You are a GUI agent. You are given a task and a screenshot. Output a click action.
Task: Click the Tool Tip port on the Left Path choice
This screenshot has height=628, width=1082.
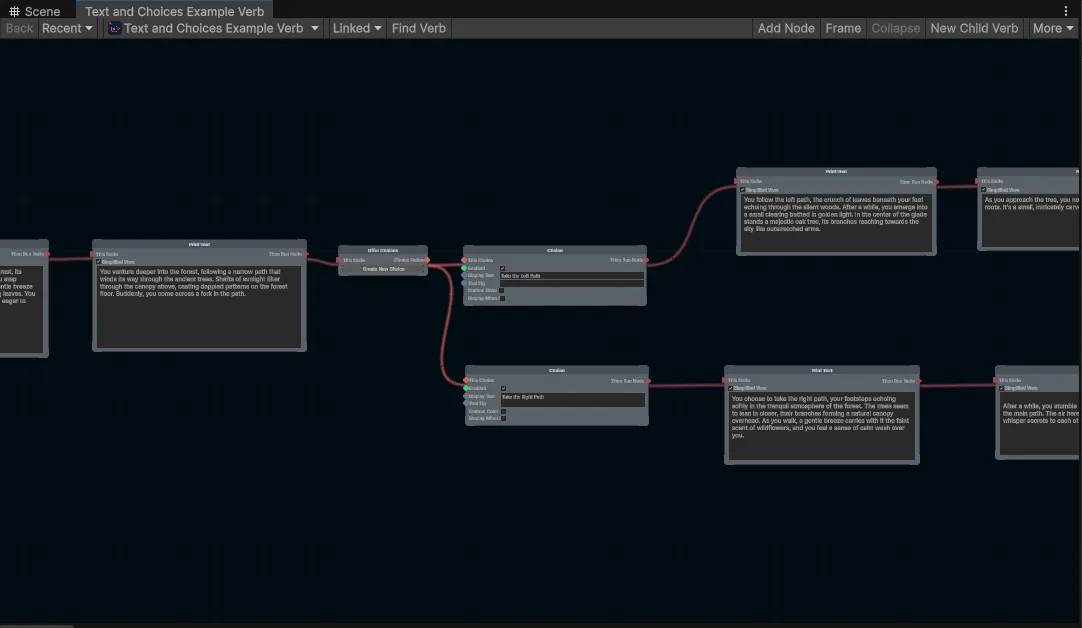pyautogui.click(x=464, y=283)
